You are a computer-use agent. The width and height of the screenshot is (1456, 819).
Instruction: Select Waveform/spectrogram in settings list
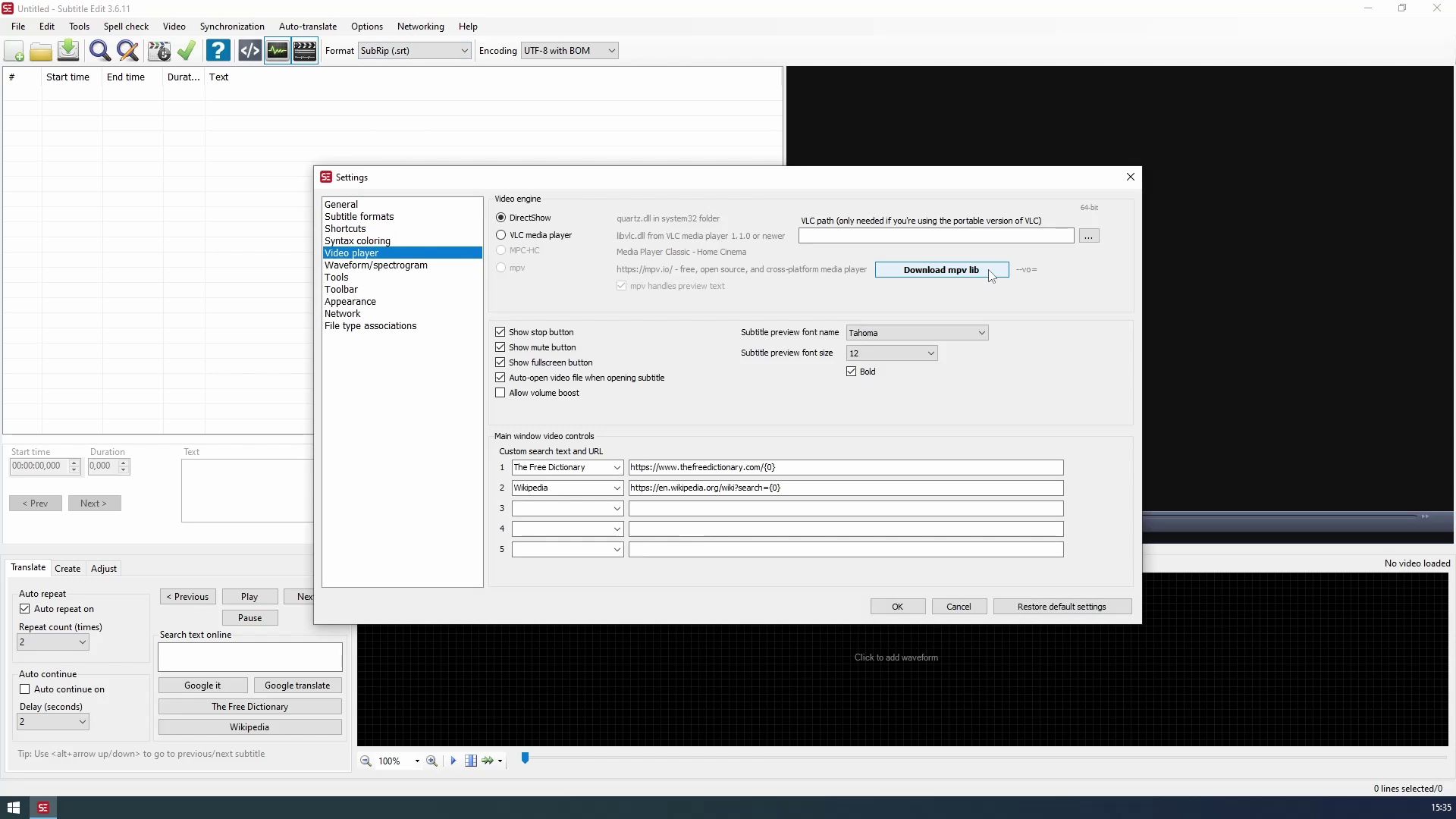click(376, 265)
